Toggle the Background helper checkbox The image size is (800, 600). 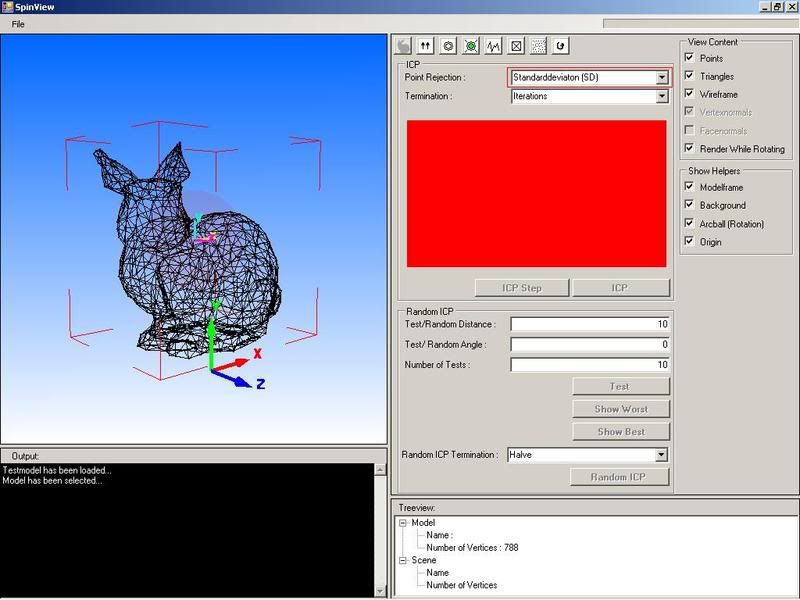tap(689, 205)
